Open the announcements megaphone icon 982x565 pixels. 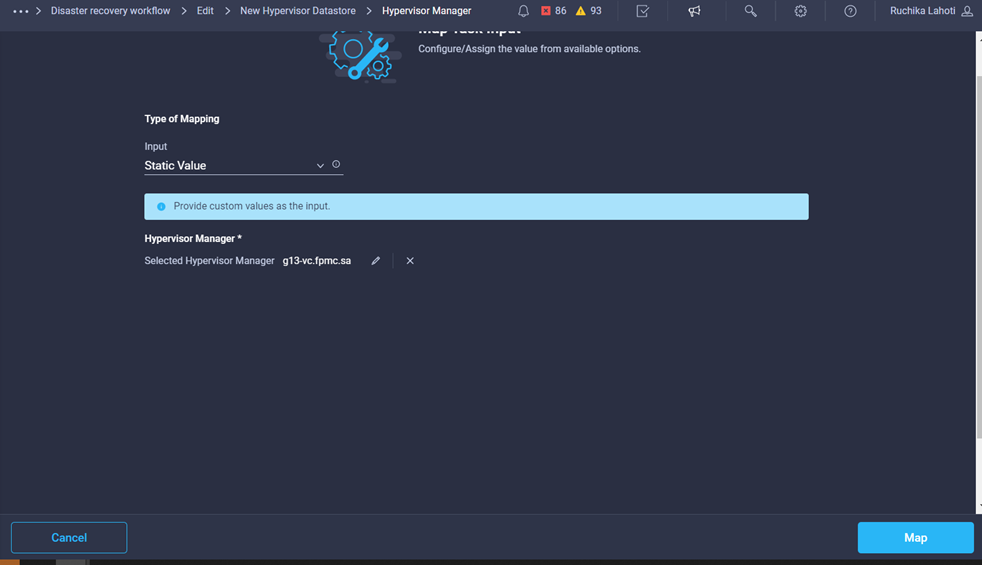694,11
